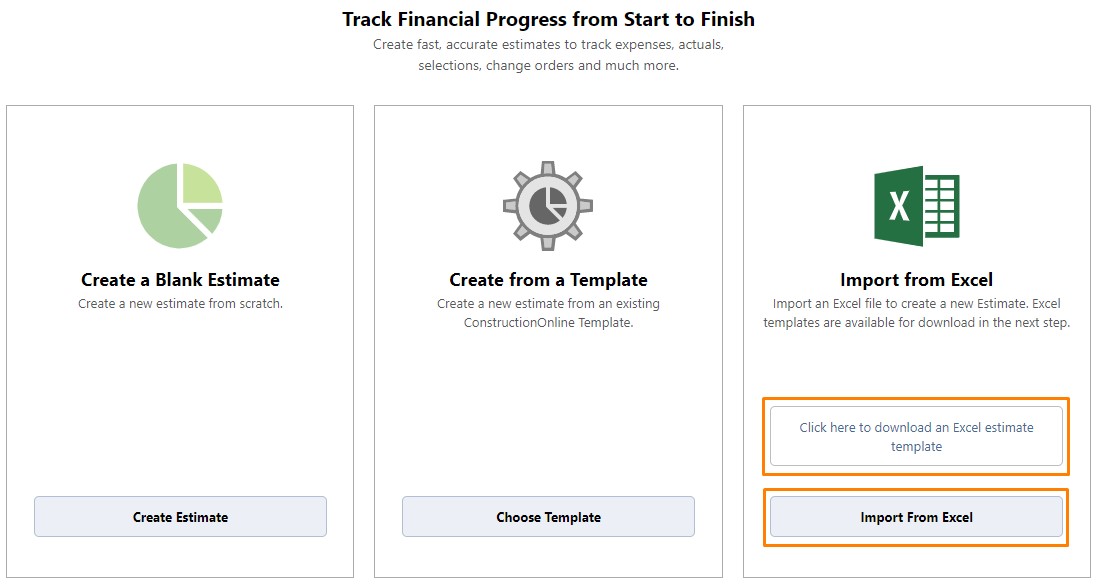Image resolution: width=1097 pixels, height=587 pixels.
Task: Click the dark pie chart inside gear
Action: [x=548, y=205]
